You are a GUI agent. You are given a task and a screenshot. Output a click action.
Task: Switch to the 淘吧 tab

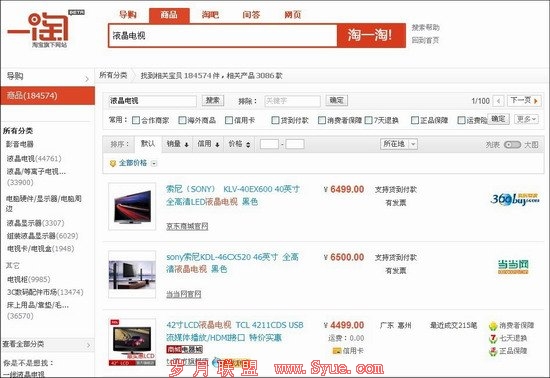coord(210,15)
